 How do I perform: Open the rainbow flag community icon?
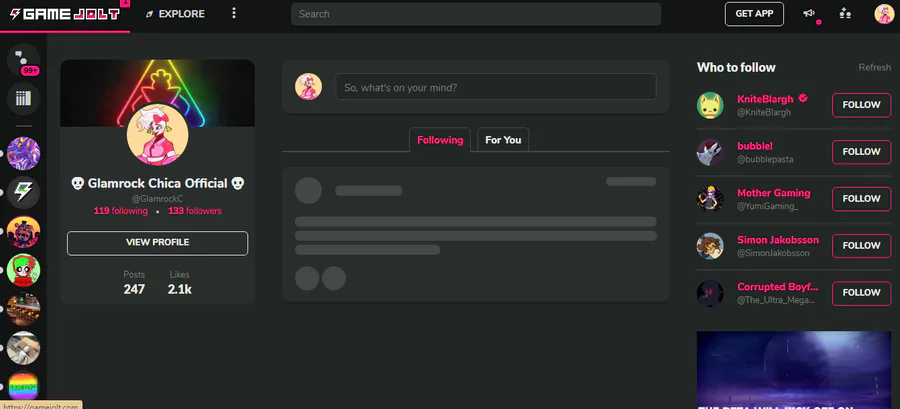click(24, 387)
